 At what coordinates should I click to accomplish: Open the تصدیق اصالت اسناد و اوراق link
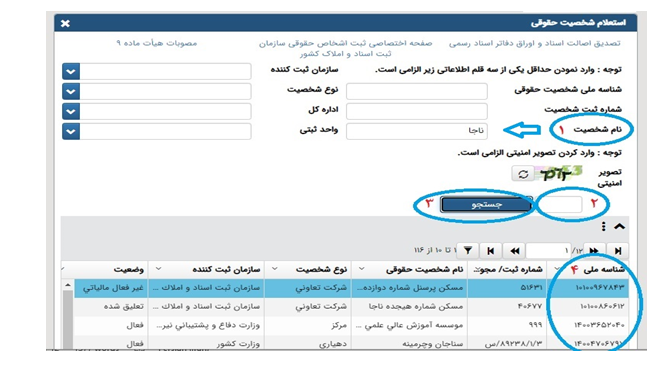[x=534, y=43]
